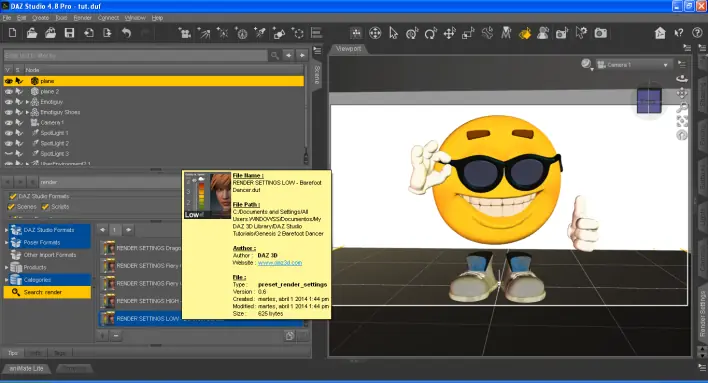The image size is (708, 383).
Task: Open the File menu
Action: 7,18
